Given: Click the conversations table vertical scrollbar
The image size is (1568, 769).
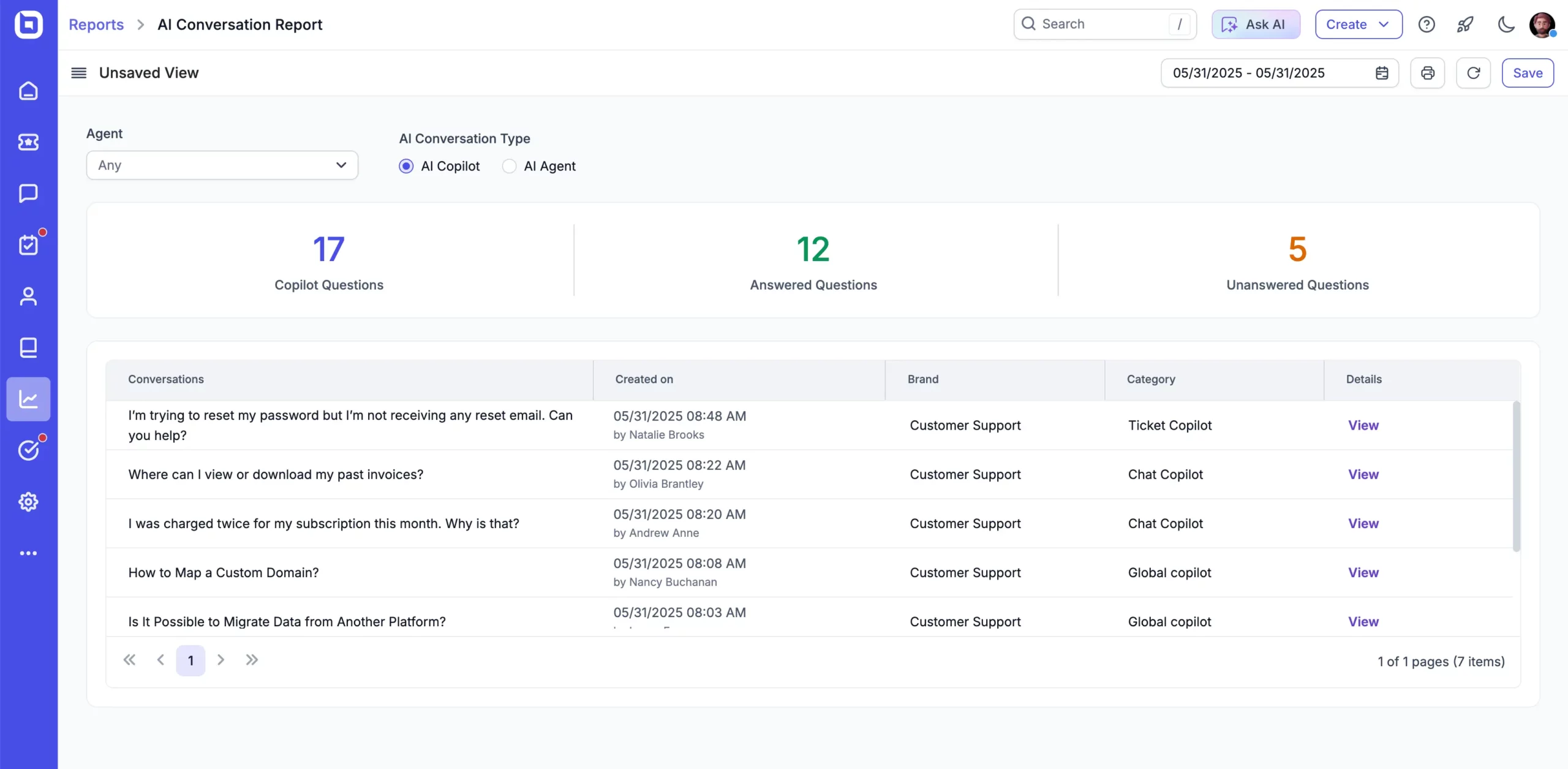Looking at the screenshot, I should pos(1517,476).
